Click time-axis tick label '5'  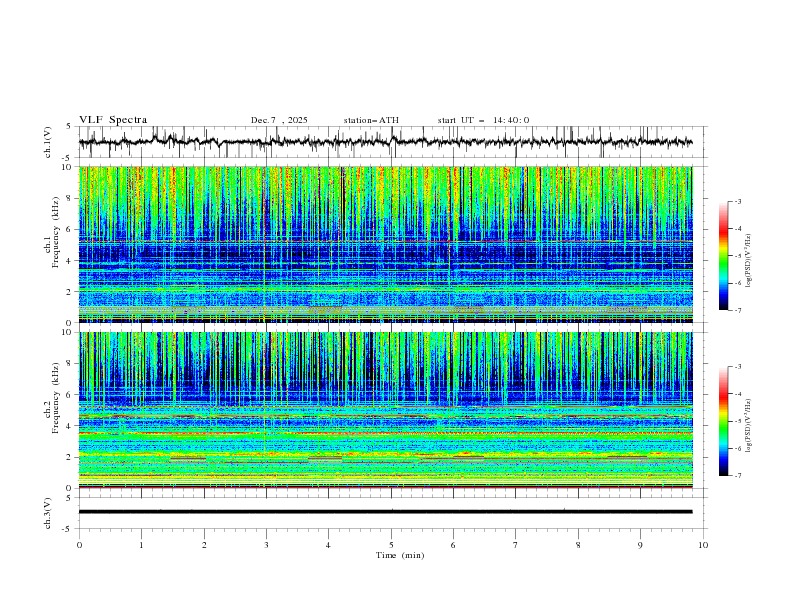(391, 545)
